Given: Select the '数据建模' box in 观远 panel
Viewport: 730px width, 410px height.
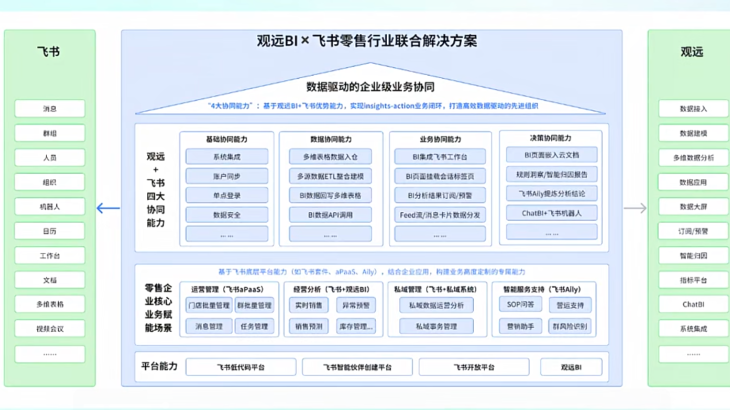Looking at the screenshot, I should [x=693, y=133].
